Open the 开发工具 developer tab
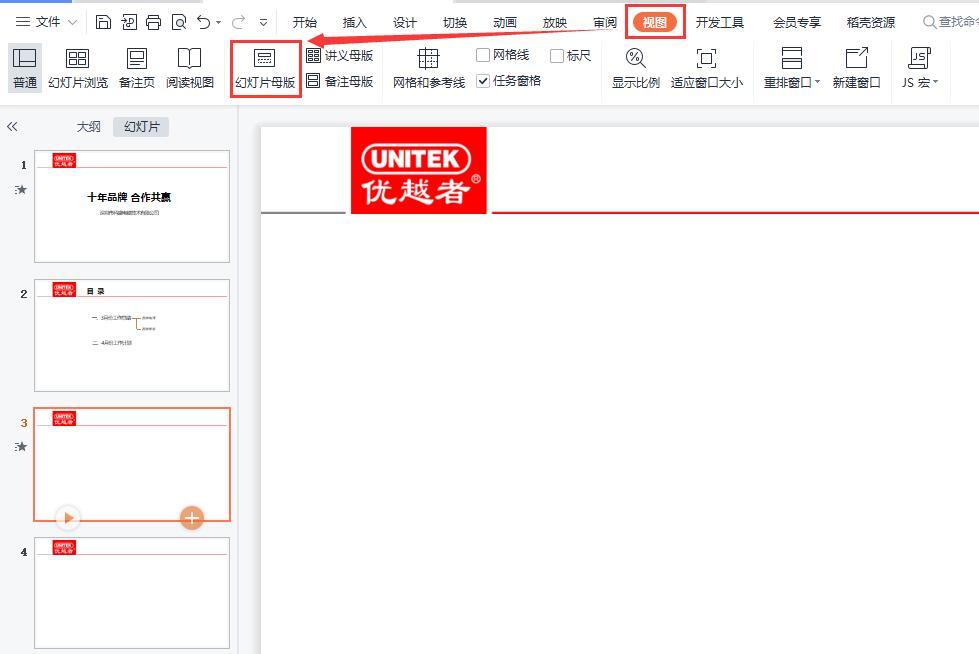This screenshot has height=654, width=979. point(720,22)
